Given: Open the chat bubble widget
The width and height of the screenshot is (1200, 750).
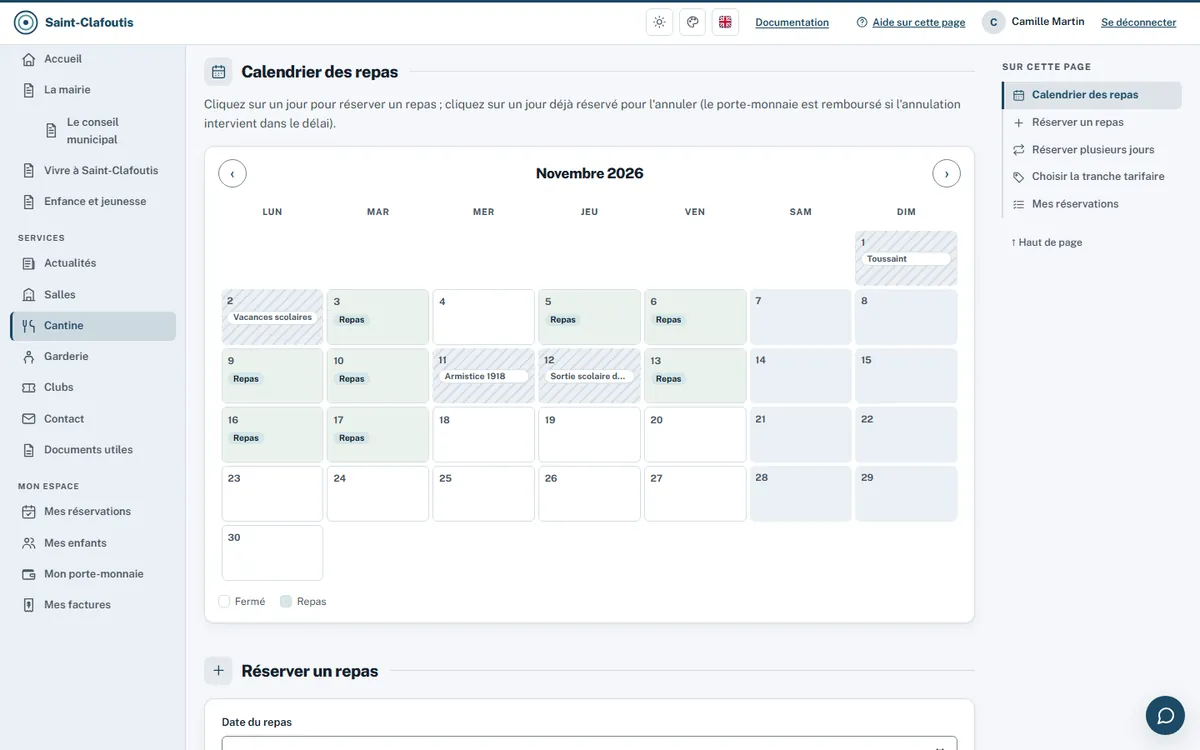Looking at the screenshot, I should pos(1165,715).
